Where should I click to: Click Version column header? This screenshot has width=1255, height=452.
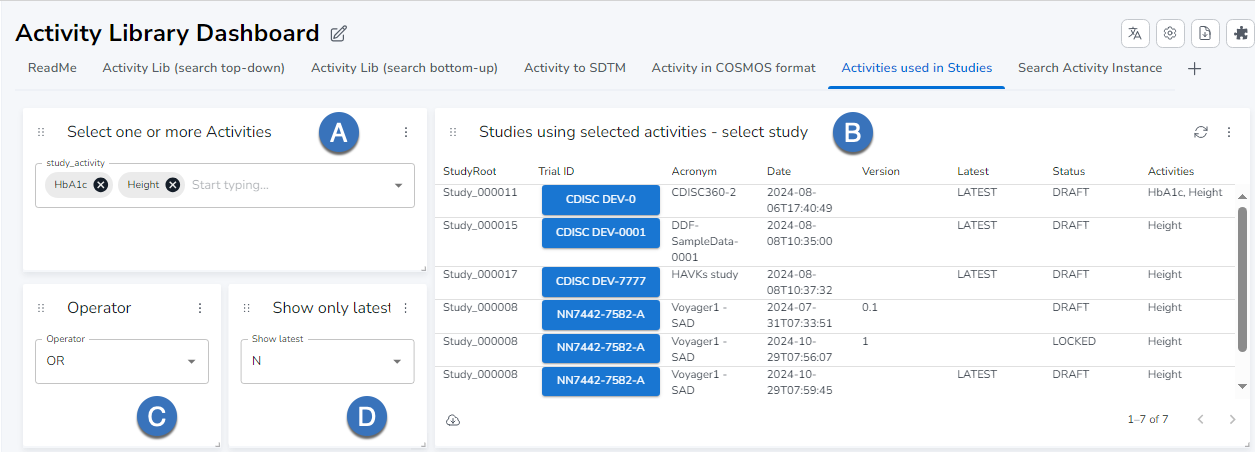[x=881, y=172]
